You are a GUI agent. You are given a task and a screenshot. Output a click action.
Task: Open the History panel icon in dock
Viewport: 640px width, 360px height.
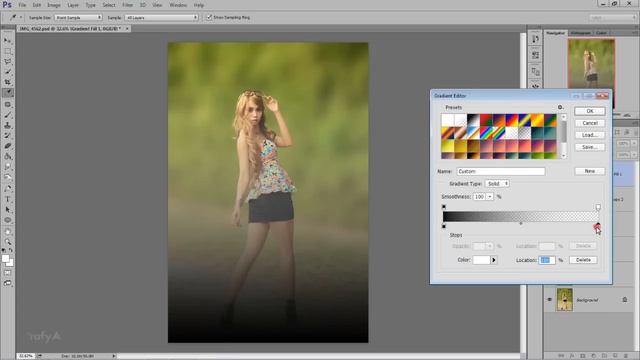coord(535,39)
